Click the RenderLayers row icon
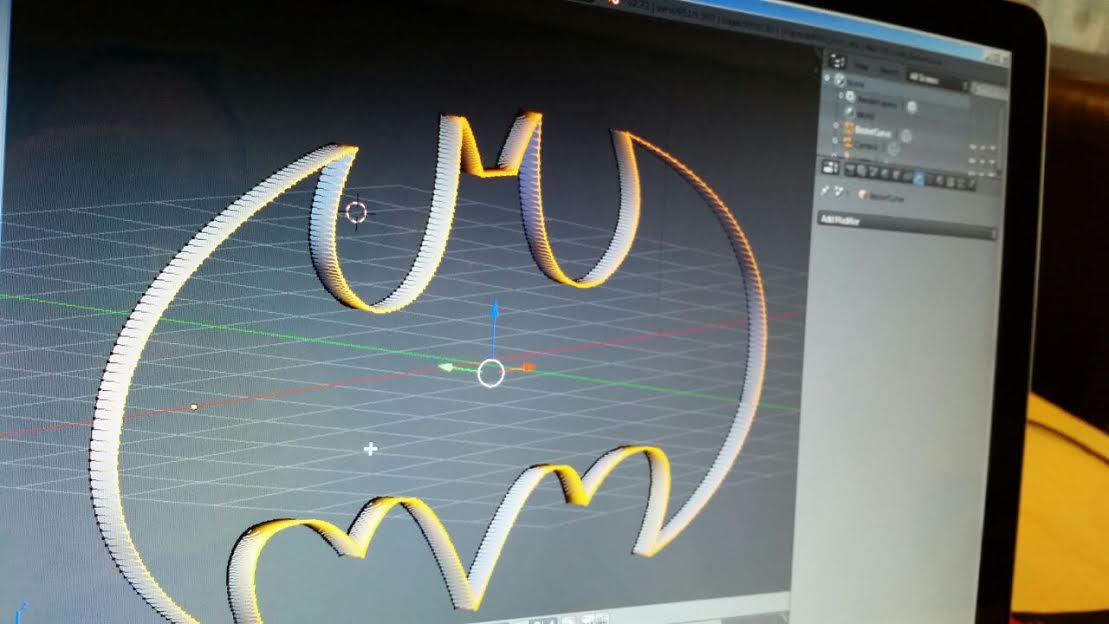This screenshot has width=1109, height=624. coord(850,97)
